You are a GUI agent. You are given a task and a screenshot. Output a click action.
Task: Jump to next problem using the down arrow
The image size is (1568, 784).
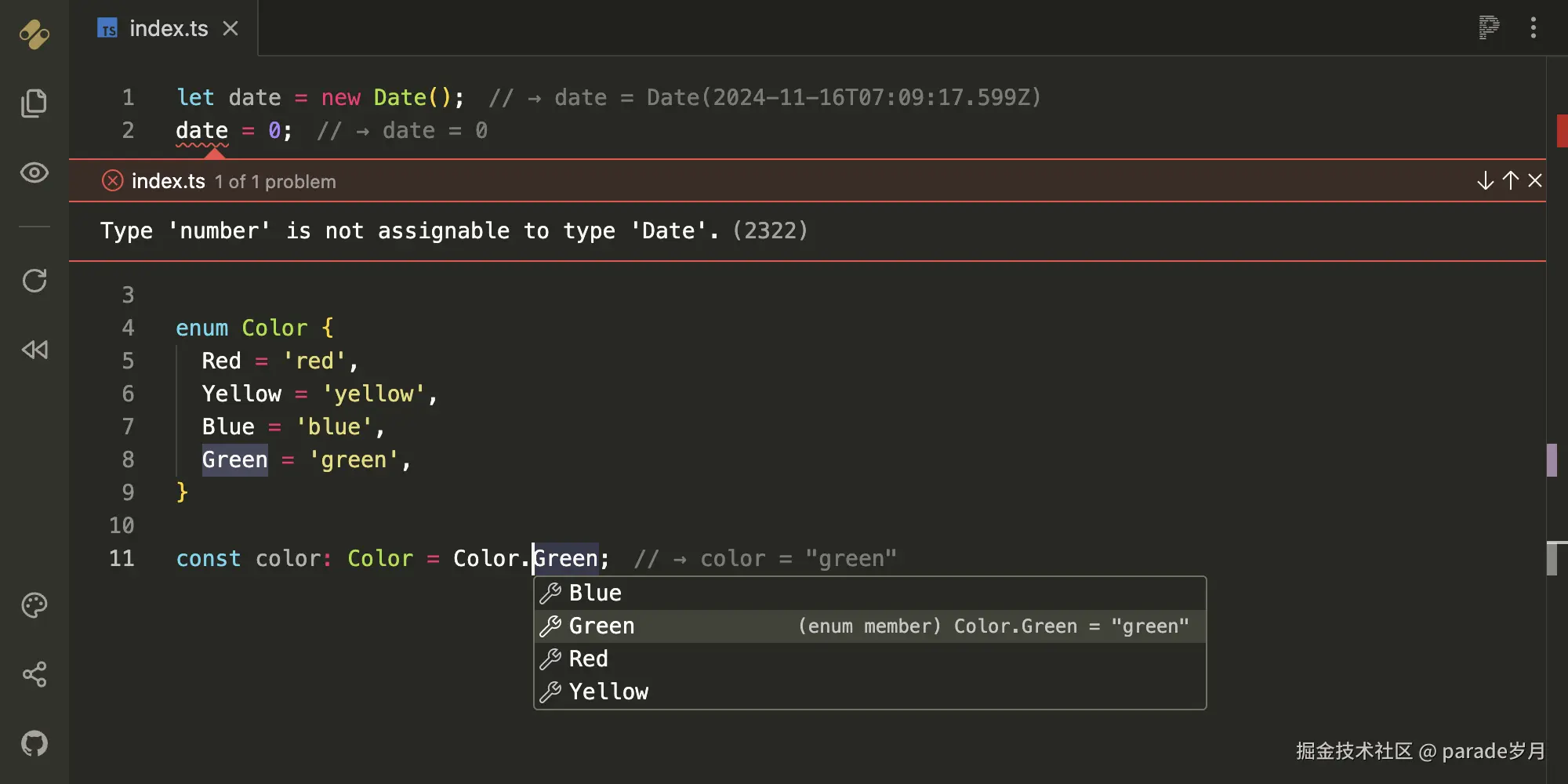coord(1484,180)
